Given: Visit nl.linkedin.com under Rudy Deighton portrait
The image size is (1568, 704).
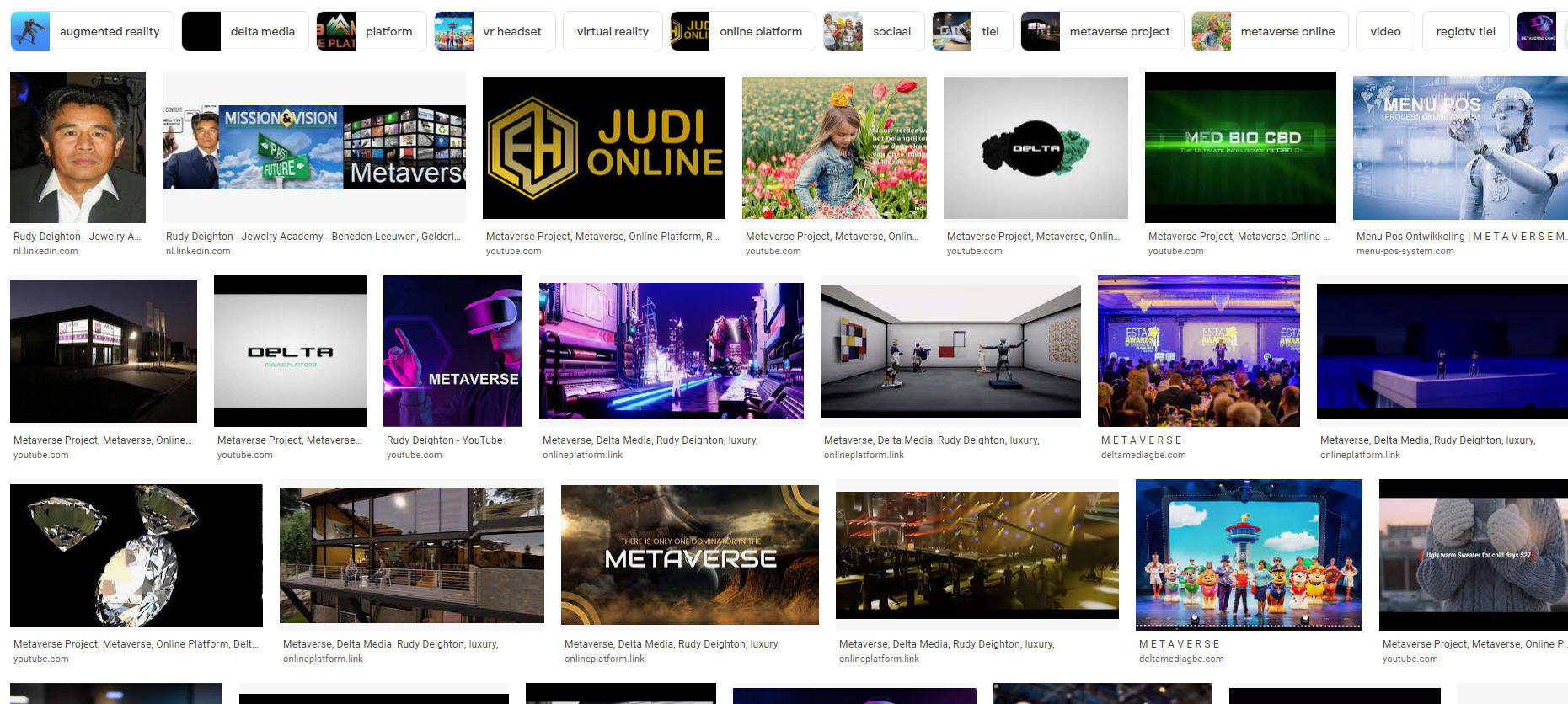Looking at the screenshot, I should (x=45, y=251).
